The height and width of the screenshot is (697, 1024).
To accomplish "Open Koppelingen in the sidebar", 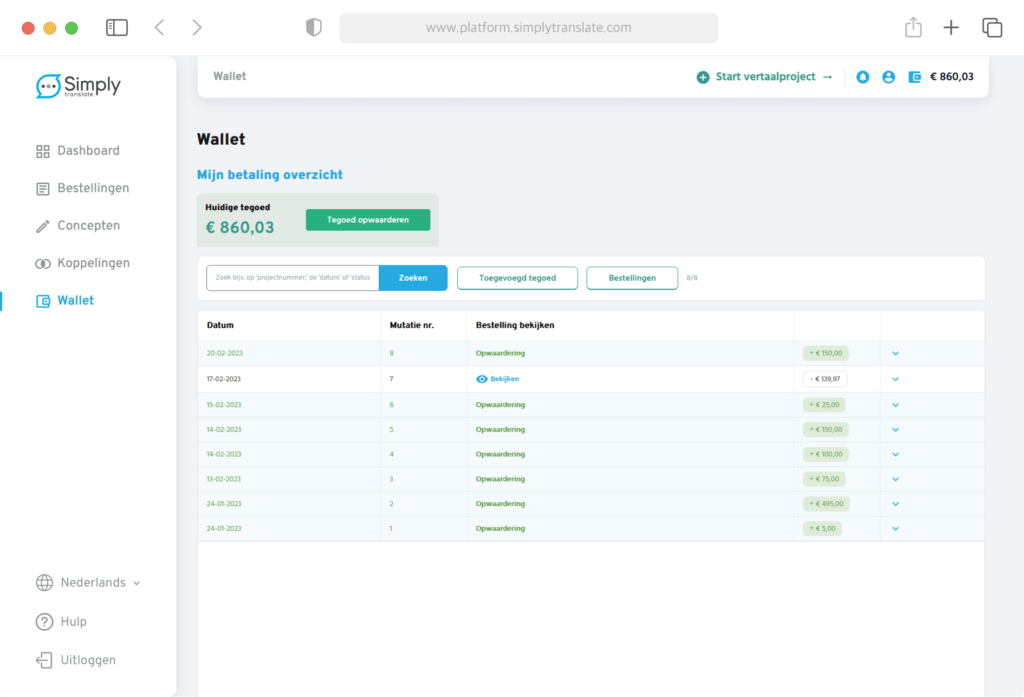I will click(93, 263).
